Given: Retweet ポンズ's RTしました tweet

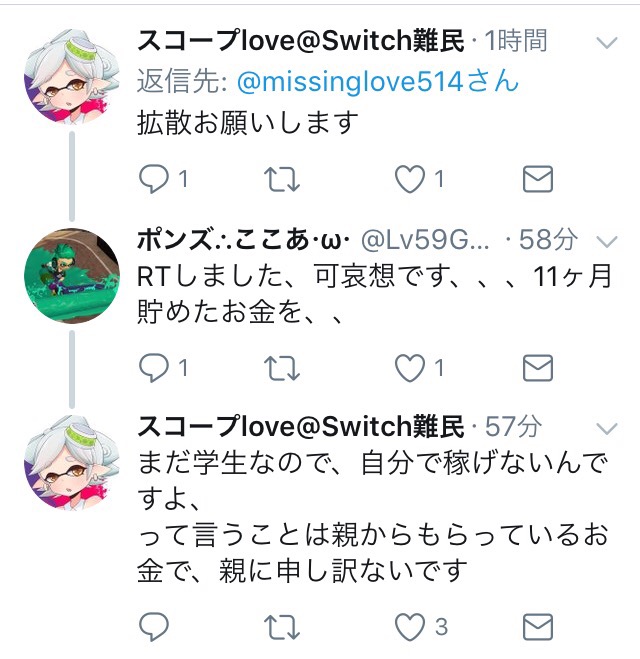Looking at the screenshot, I should (x=282, y=369).
